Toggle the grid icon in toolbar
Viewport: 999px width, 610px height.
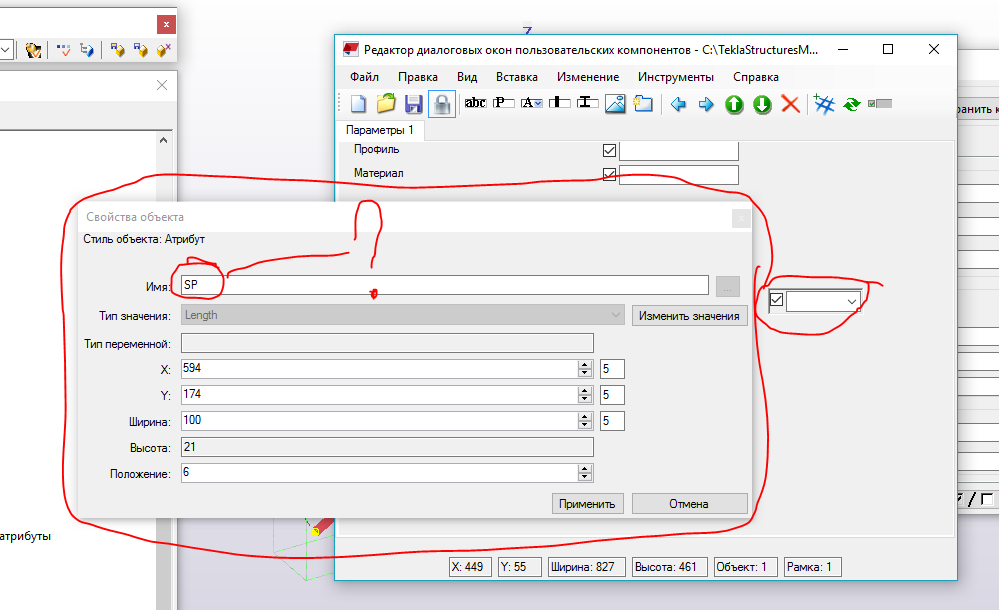(x=824, y=104)
